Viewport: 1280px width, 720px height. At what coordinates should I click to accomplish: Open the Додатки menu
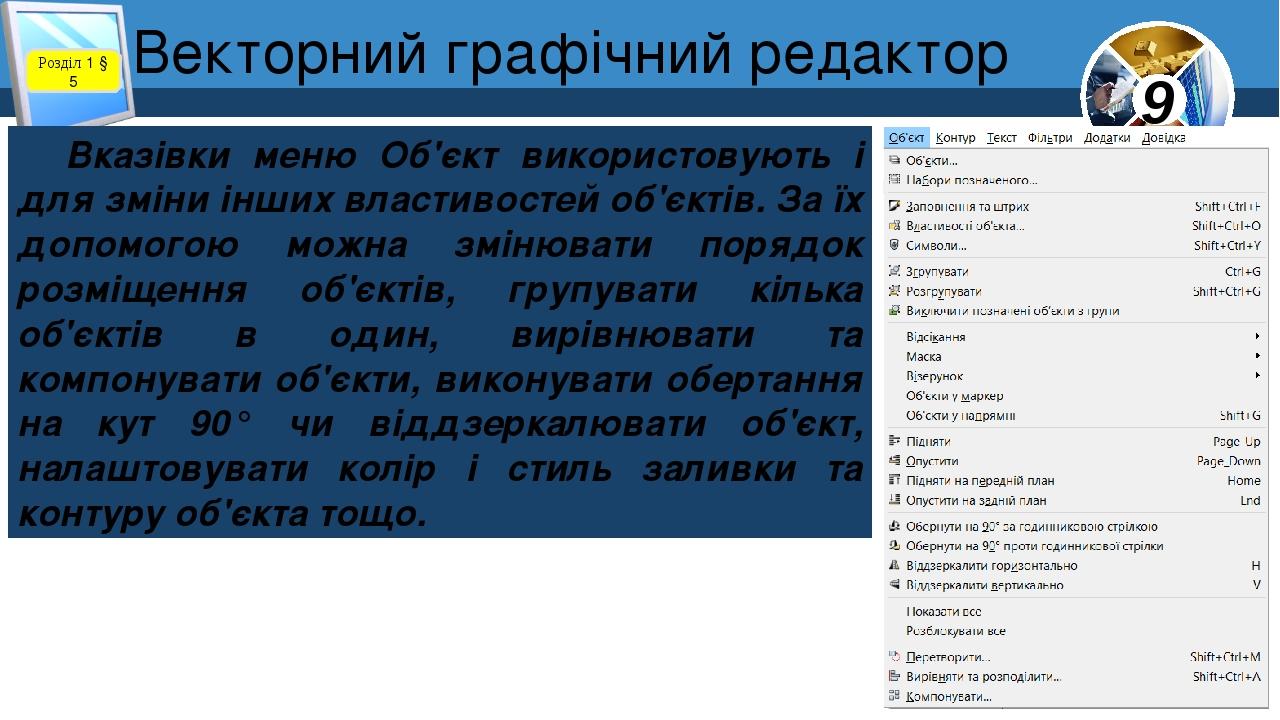pyautogui.click(x=1107, y=138)
